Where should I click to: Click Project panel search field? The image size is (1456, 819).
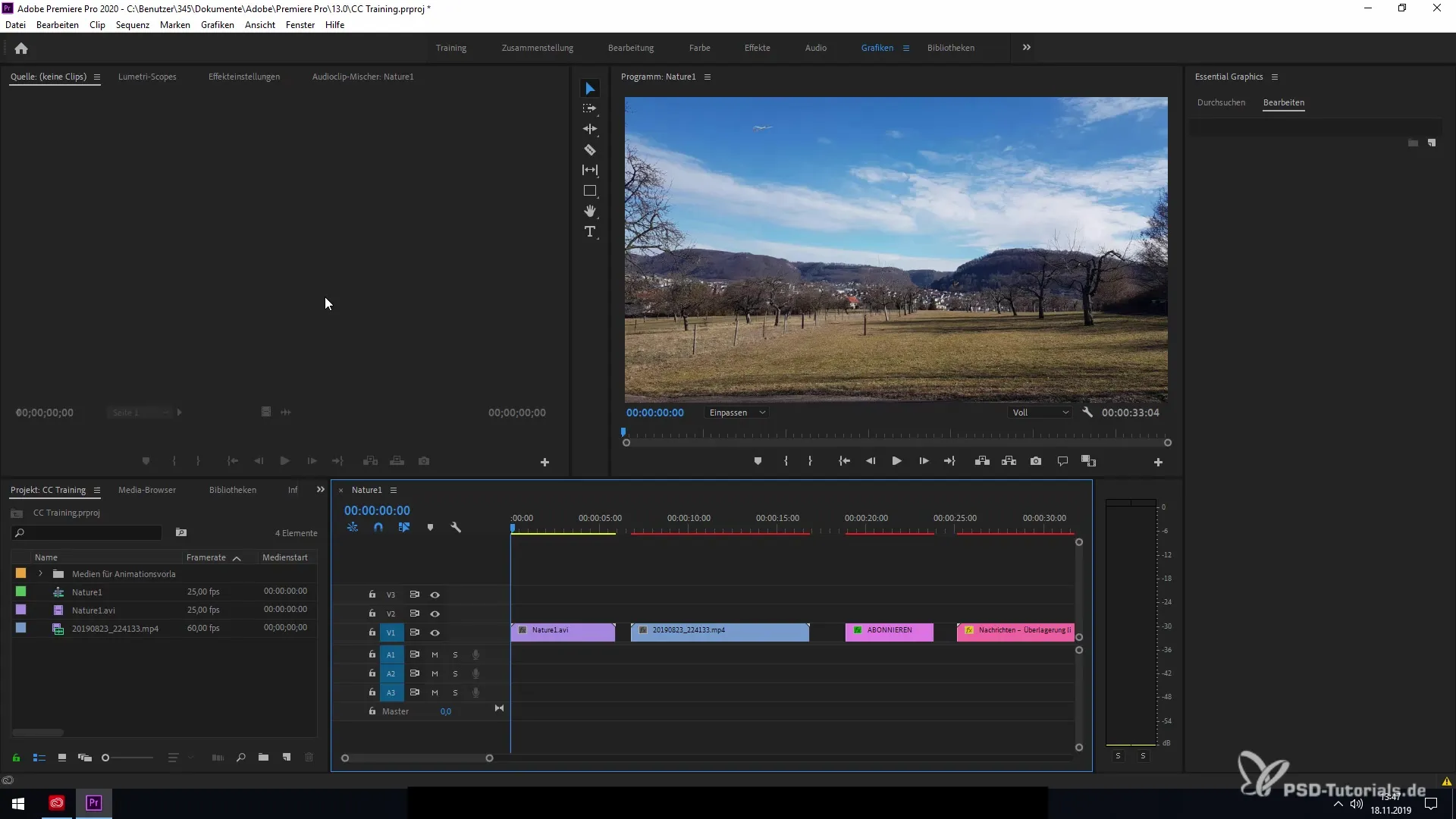point(87,533)
